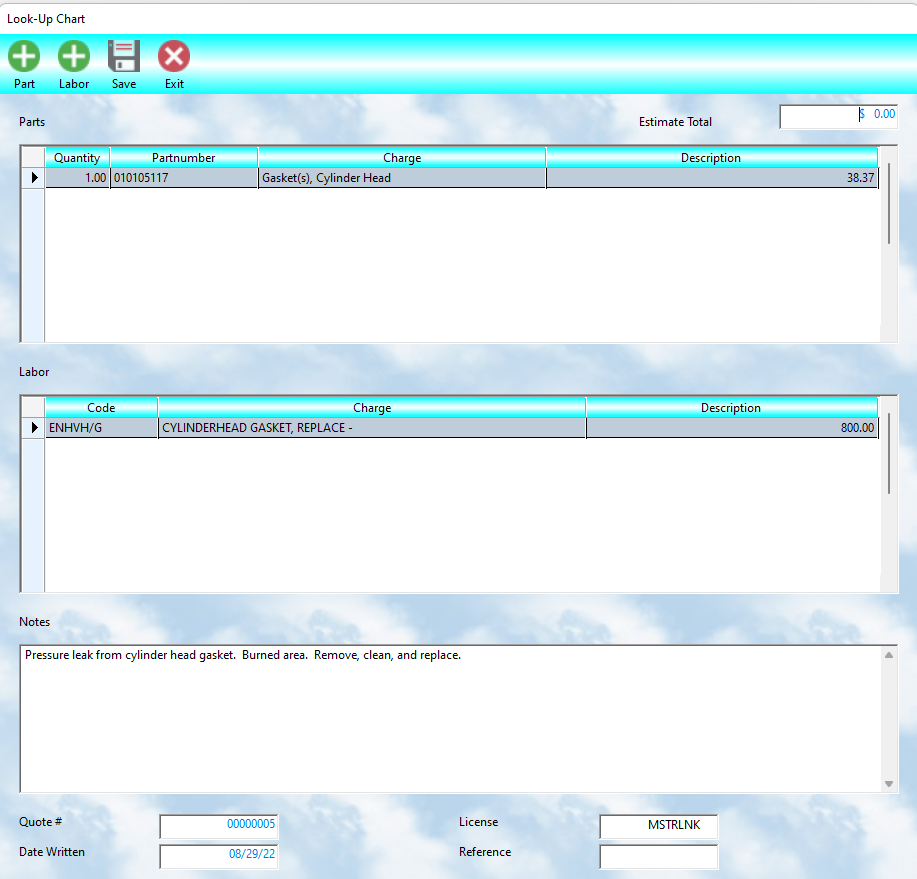Sort parts by Quantity column header

[77, 158]
